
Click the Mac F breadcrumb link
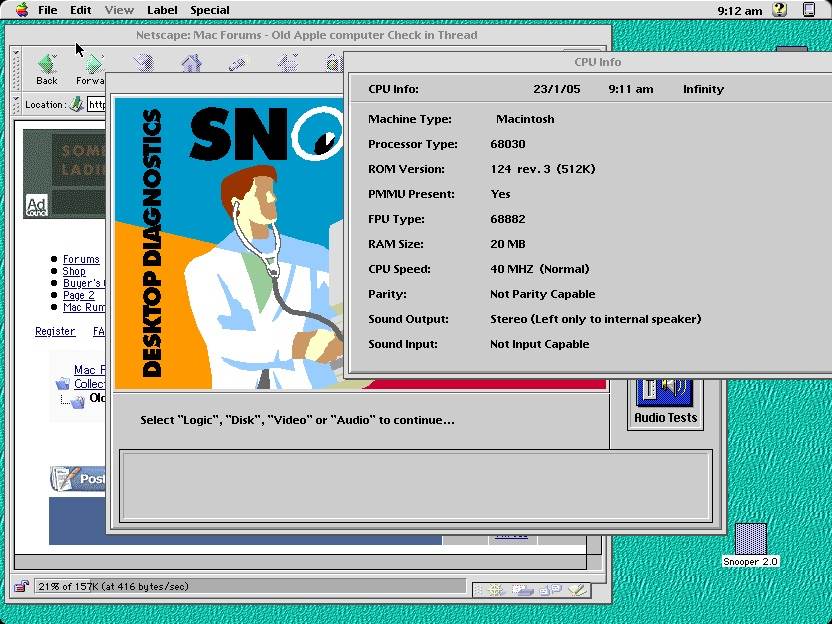(x=89, y=370)
